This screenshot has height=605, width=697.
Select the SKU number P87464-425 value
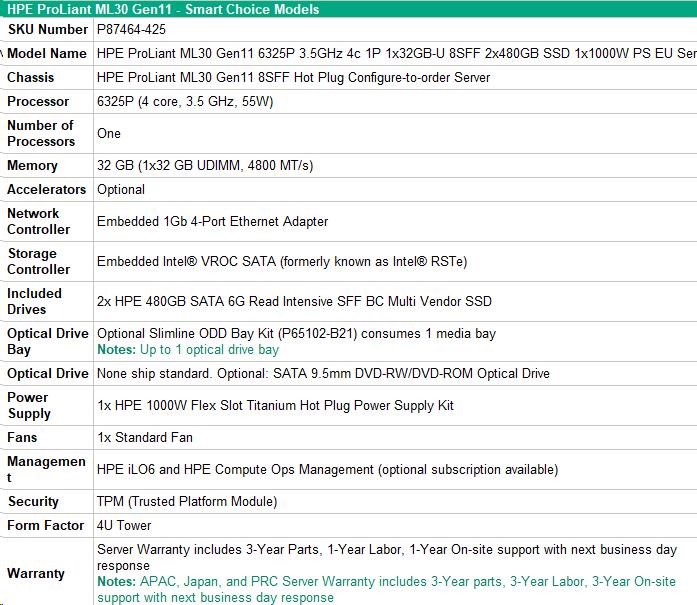[x=131, y=30]
